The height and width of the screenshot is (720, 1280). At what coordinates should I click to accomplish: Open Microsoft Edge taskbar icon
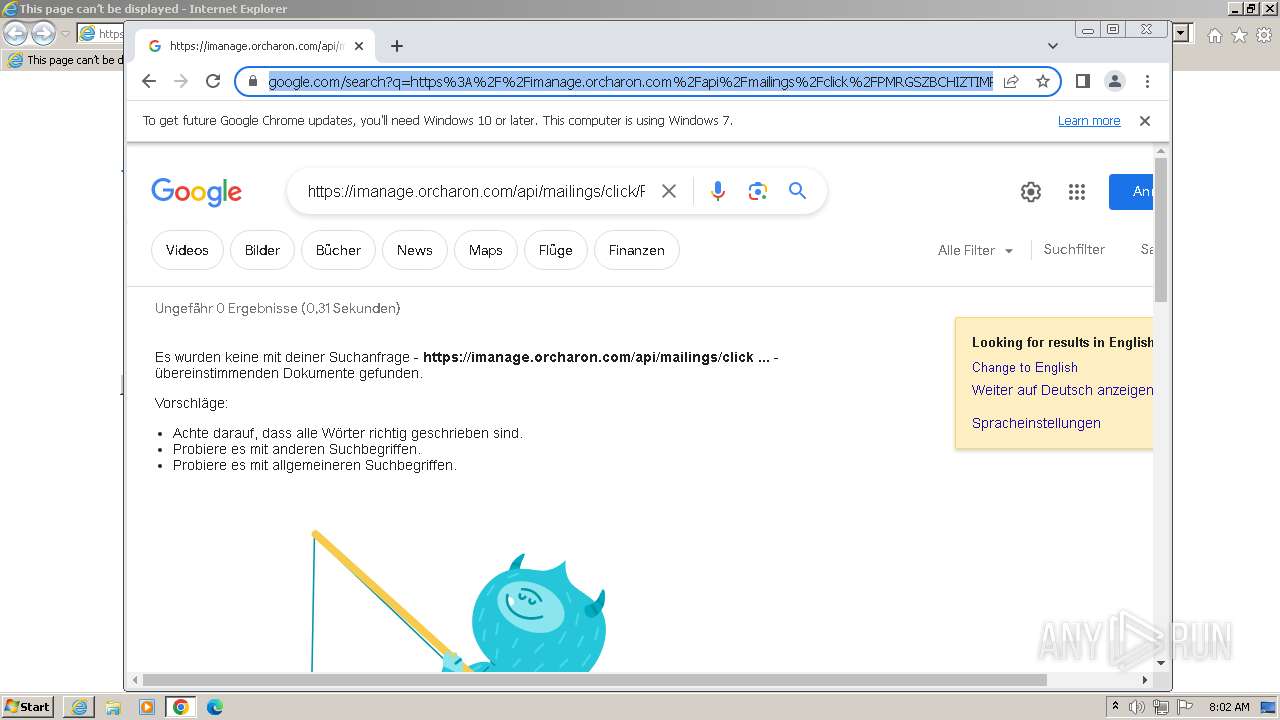click(214, 707)
